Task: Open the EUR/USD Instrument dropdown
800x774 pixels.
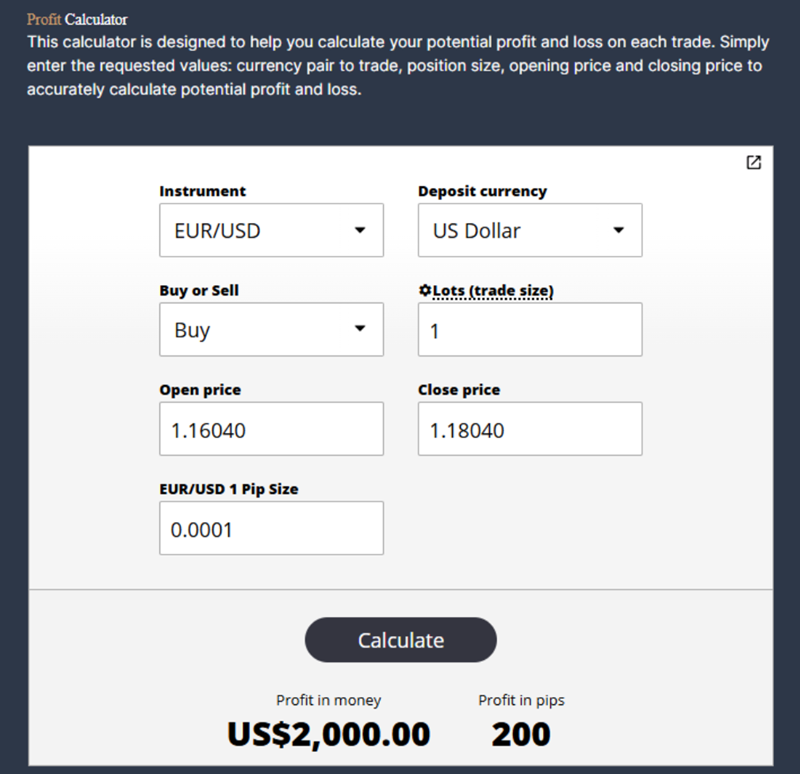Action: pos(270,230)
